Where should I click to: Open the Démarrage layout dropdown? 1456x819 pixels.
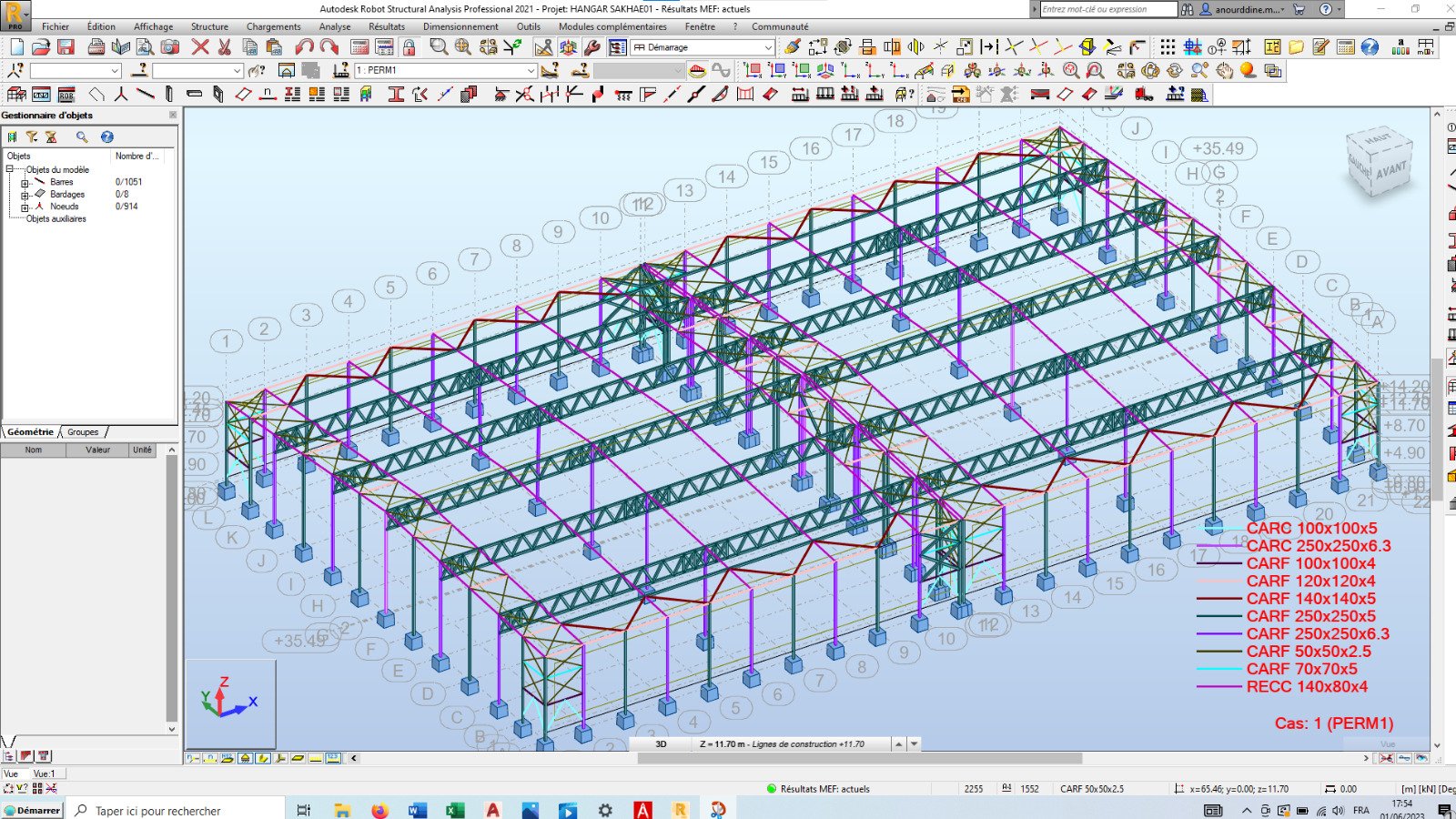coord(767,47)
